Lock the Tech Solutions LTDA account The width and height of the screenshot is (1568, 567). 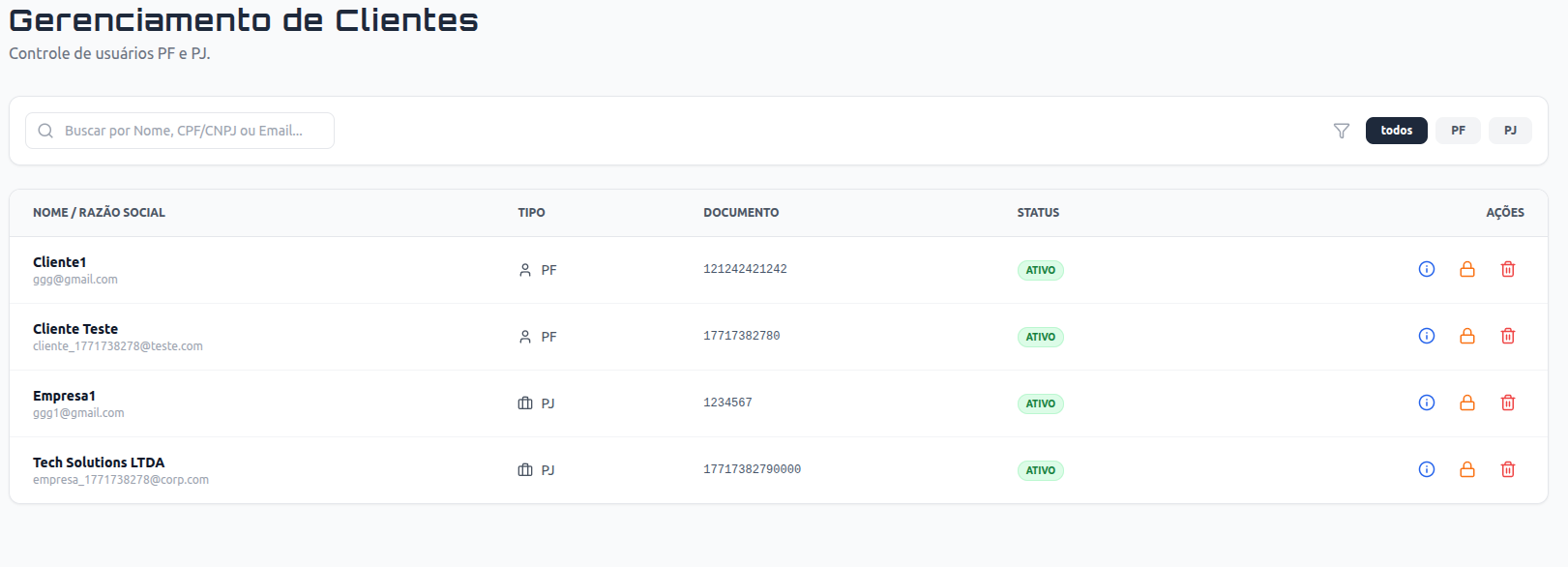(1466, 469)
